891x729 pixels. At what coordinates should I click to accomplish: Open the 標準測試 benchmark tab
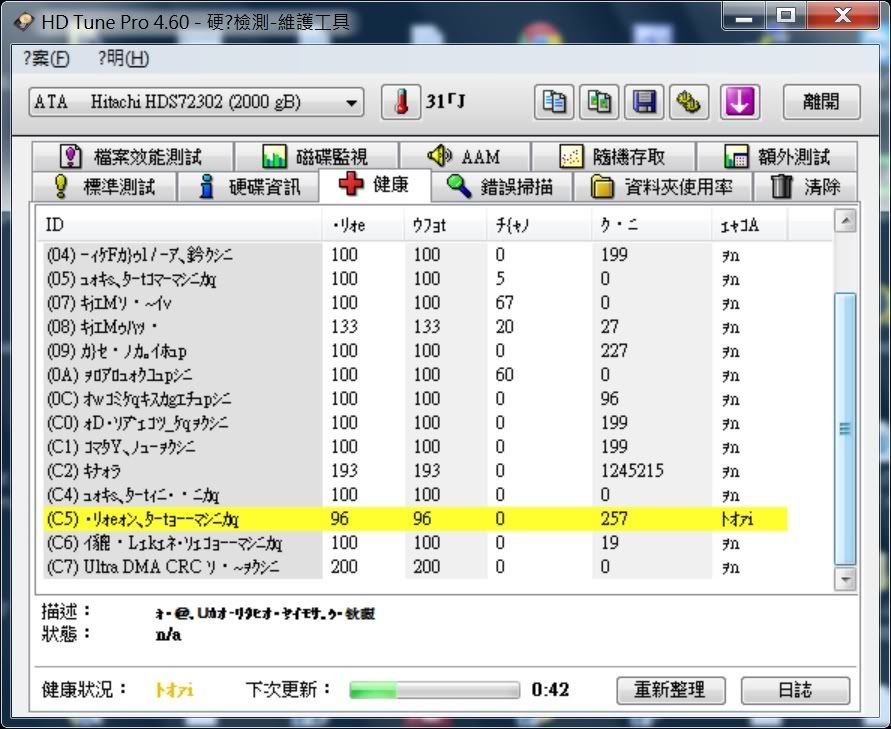104,186
